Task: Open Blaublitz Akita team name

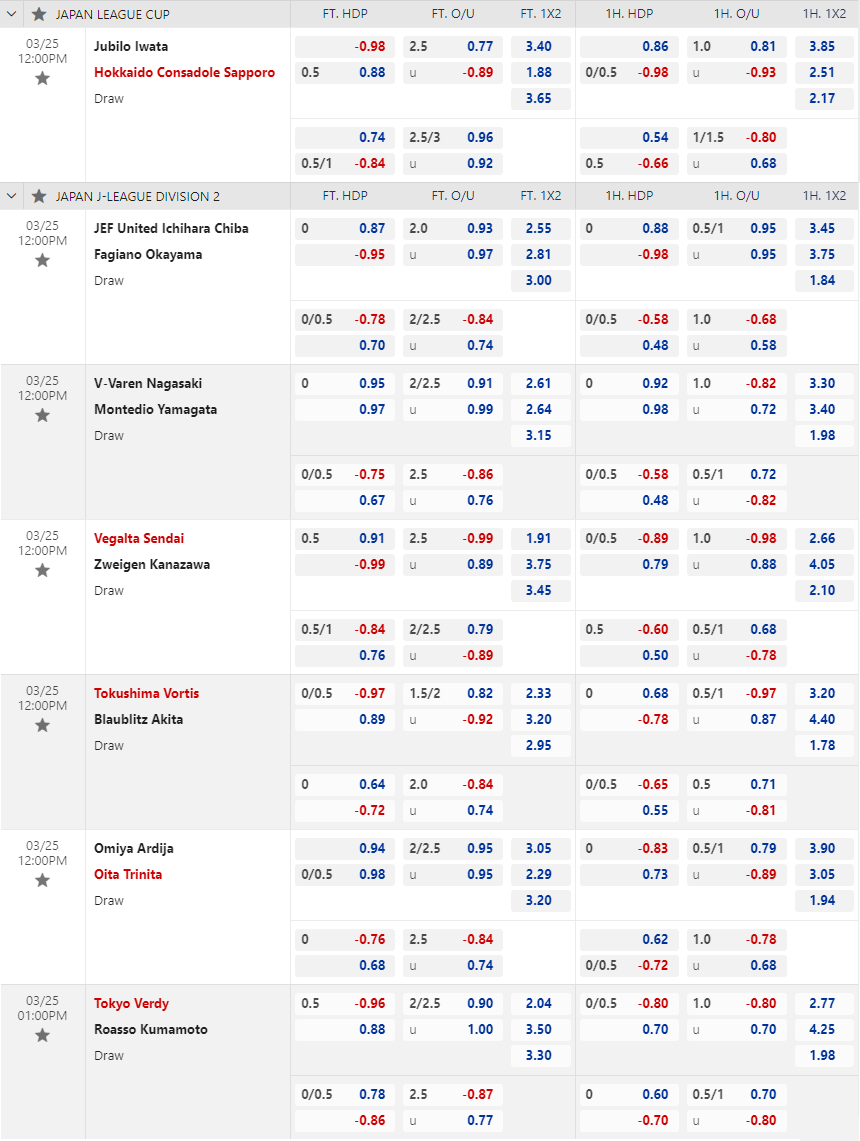Action: [138, 719]
